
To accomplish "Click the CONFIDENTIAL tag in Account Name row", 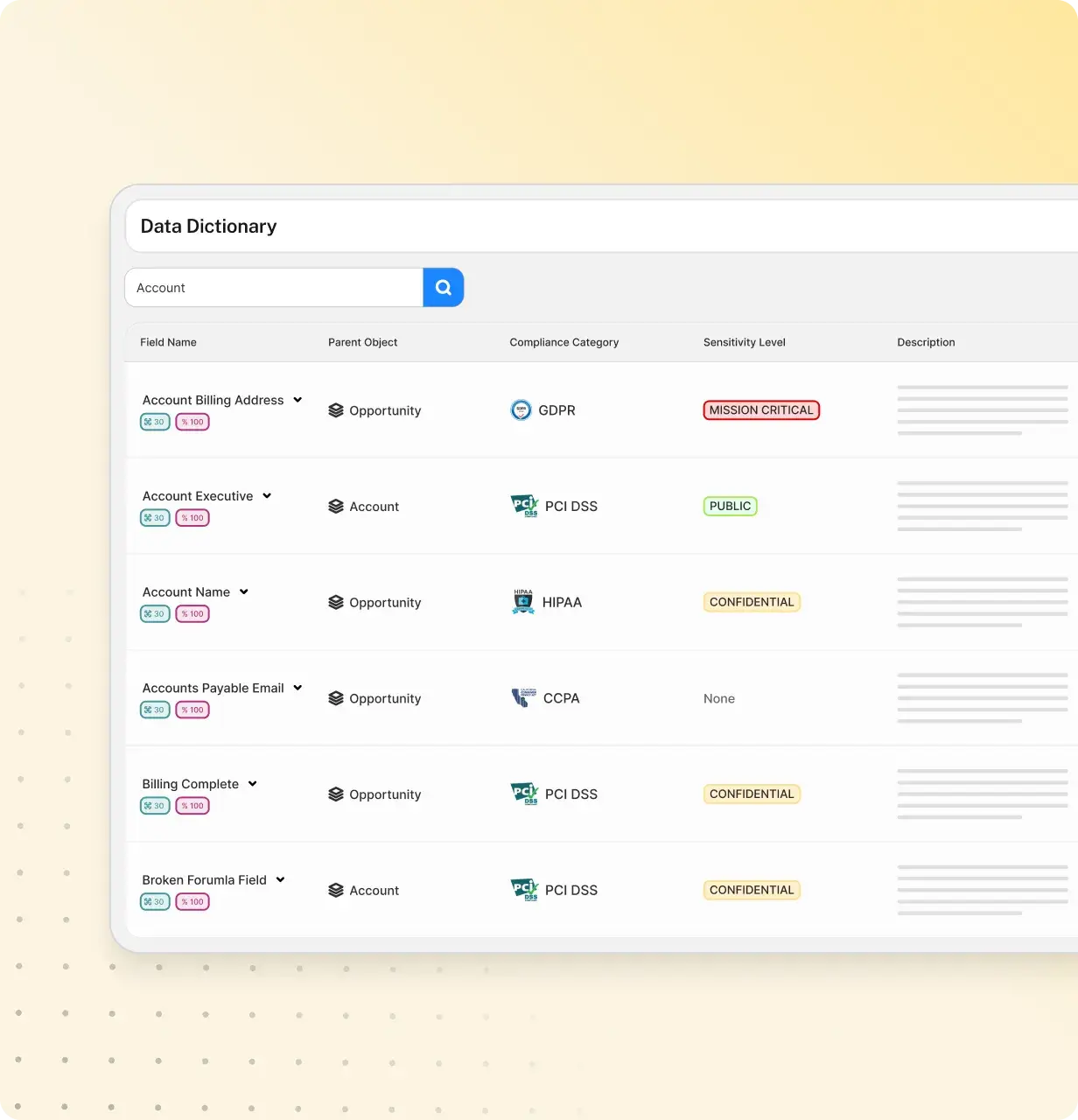I will (752, 602).
